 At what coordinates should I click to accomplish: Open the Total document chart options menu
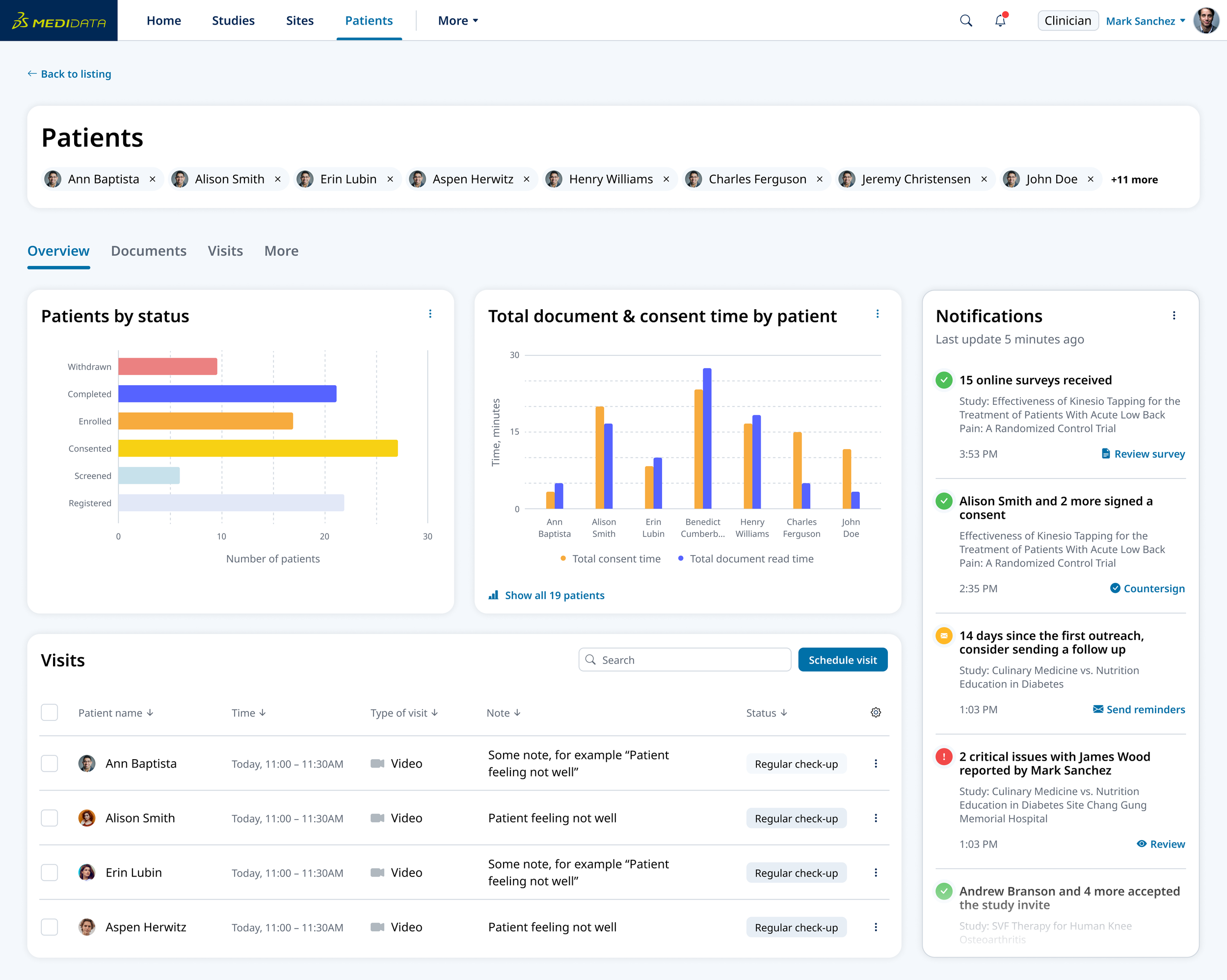pyautogui.click(x=878, y=314)
